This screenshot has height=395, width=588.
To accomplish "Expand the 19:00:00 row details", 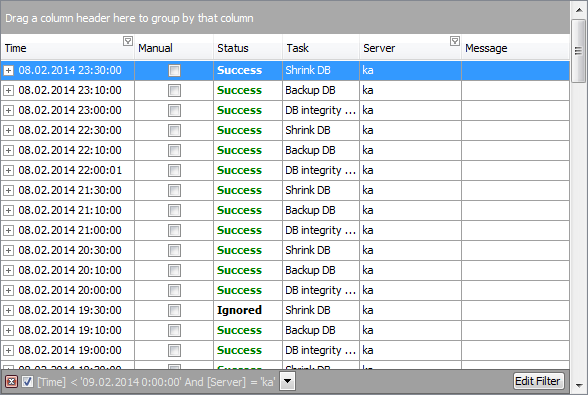I will click(8, 350).
